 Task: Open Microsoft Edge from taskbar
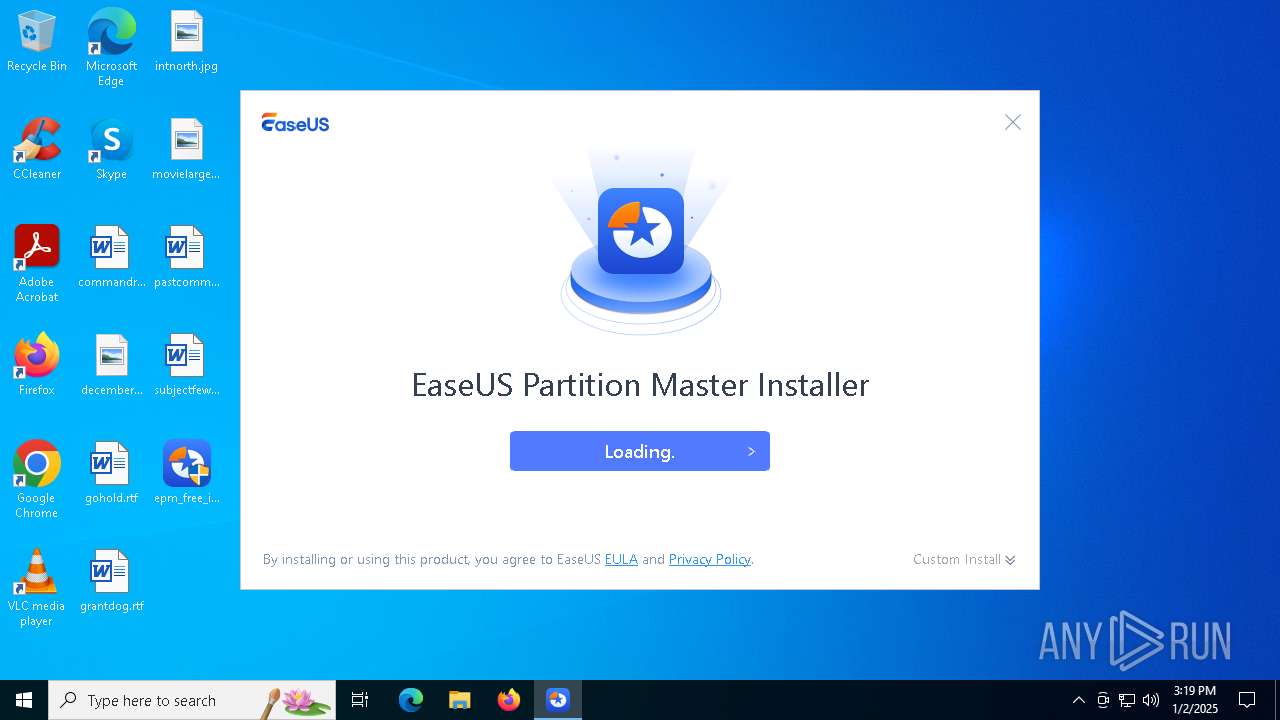pos(411,700)
